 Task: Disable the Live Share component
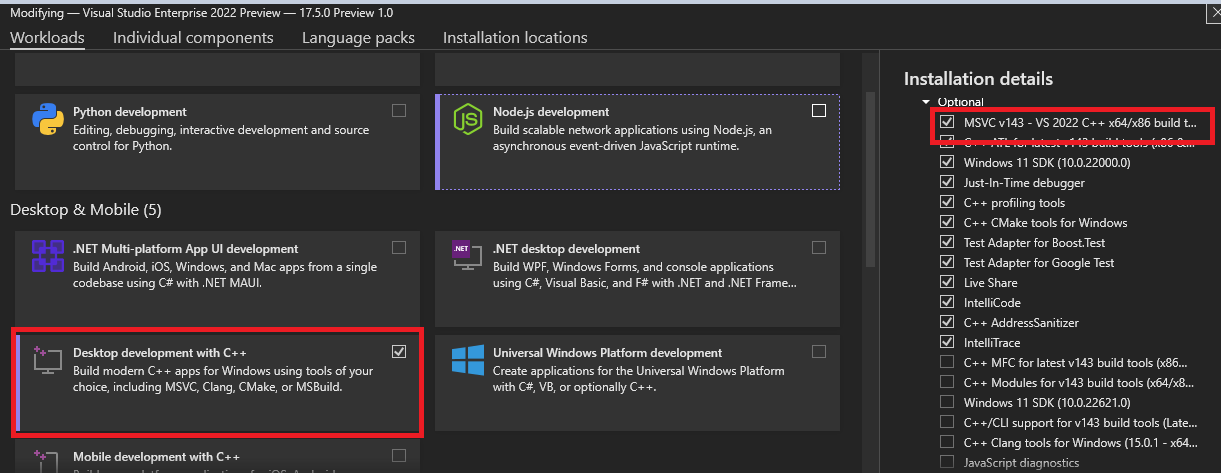[x=947, y=282]
